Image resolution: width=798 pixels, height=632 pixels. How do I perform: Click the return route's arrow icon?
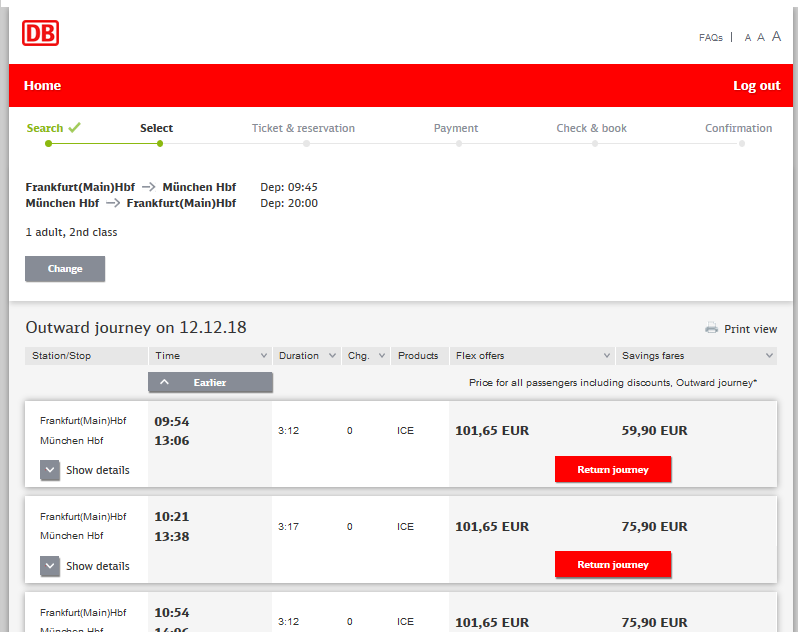pos(112,203)
